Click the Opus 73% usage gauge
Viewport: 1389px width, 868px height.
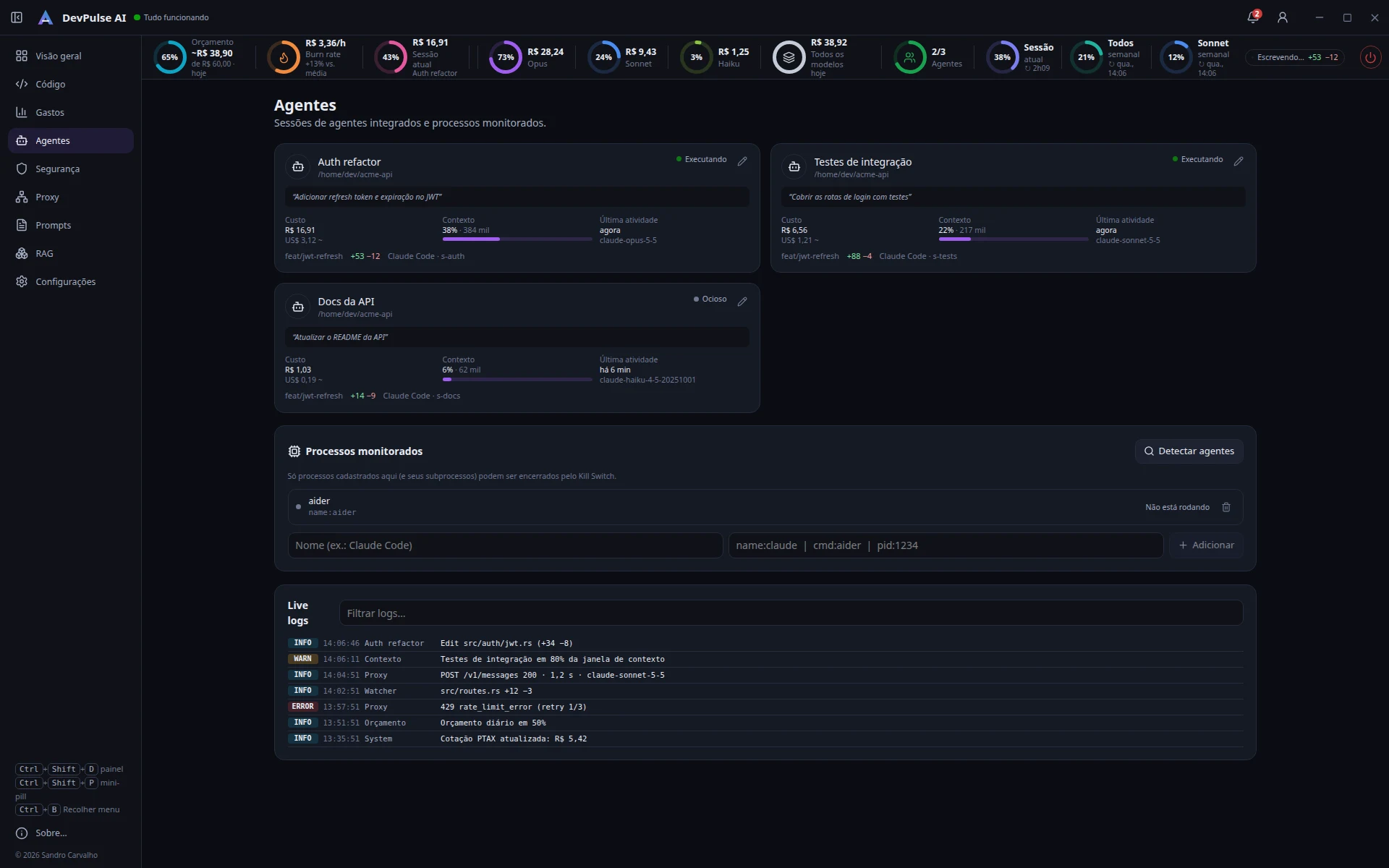click(506, 57)
